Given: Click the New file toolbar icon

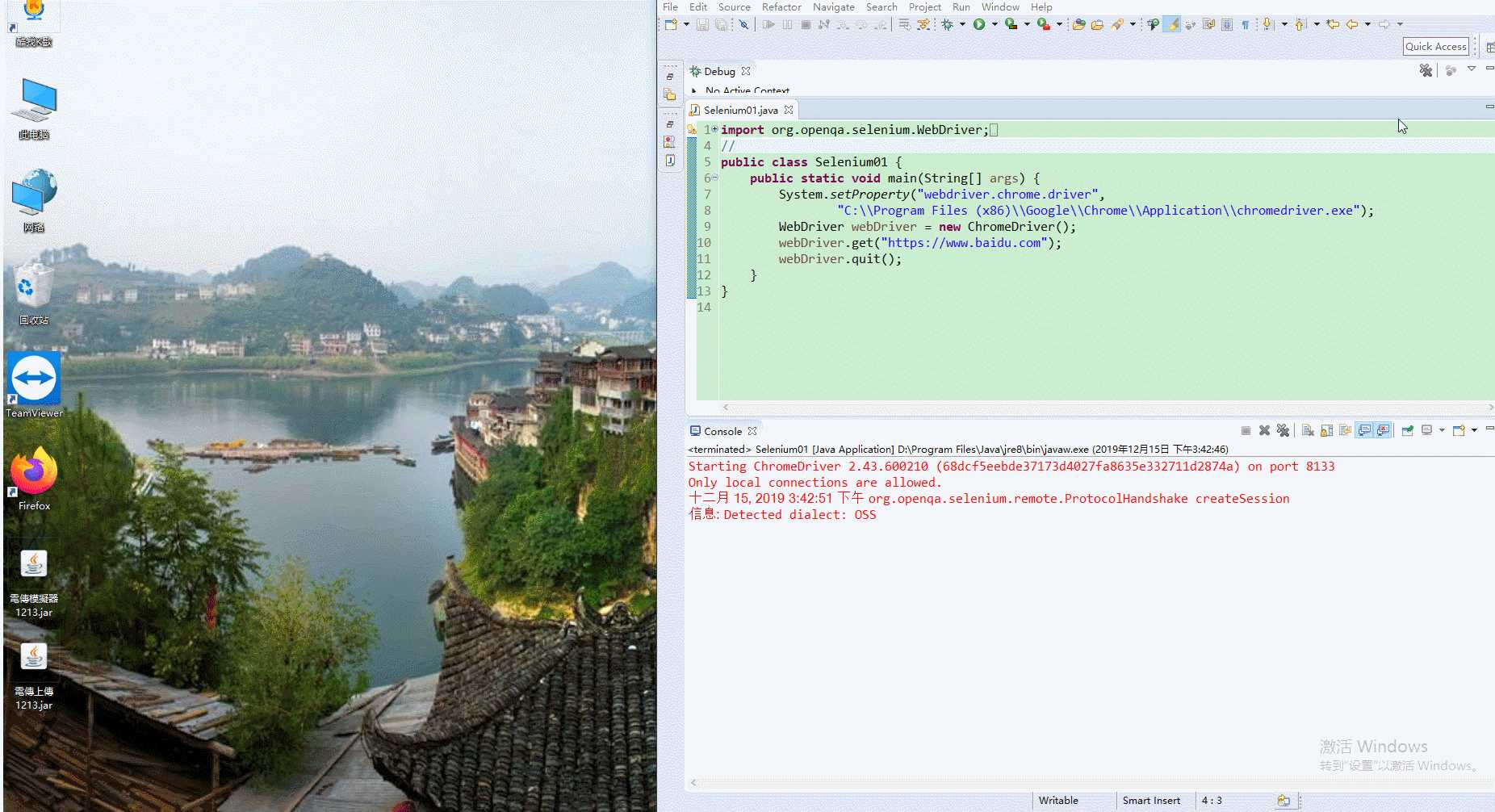Looking at the screenshot, I should click(671, 24).
